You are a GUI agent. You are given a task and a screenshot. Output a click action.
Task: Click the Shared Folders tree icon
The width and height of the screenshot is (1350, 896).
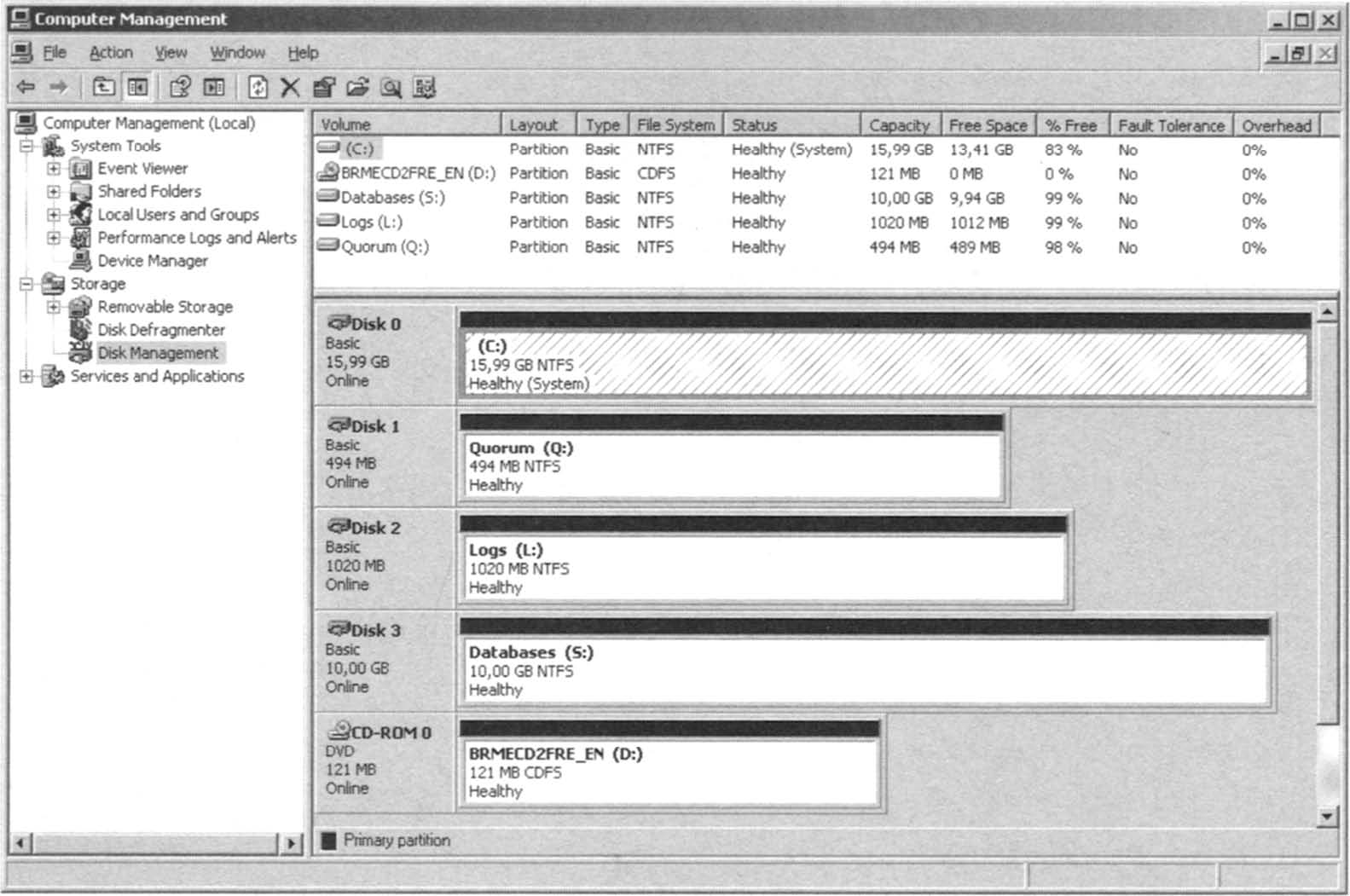[x=81, y=192]
